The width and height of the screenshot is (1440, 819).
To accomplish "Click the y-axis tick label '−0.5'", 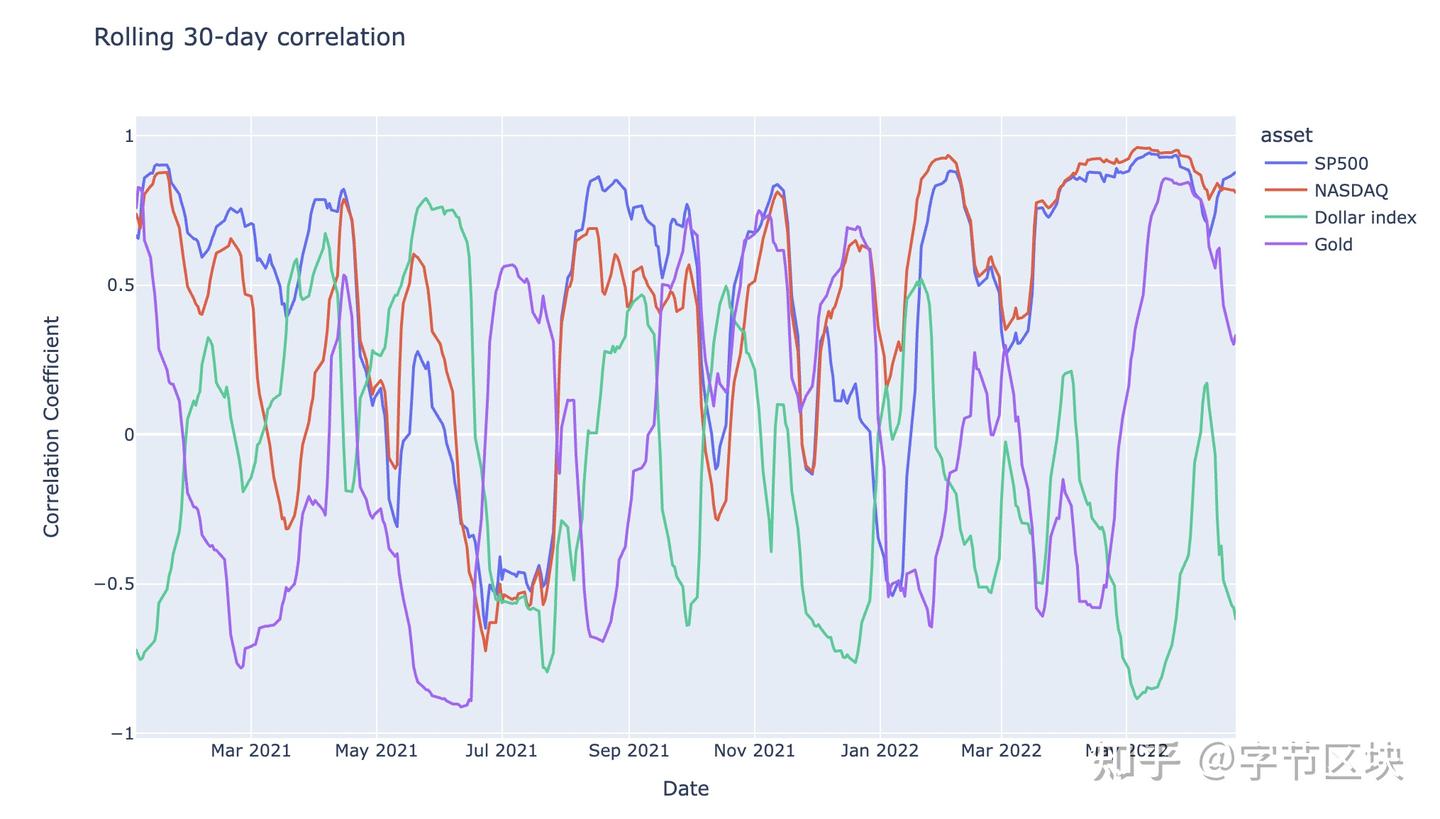I will coord(114,584).
